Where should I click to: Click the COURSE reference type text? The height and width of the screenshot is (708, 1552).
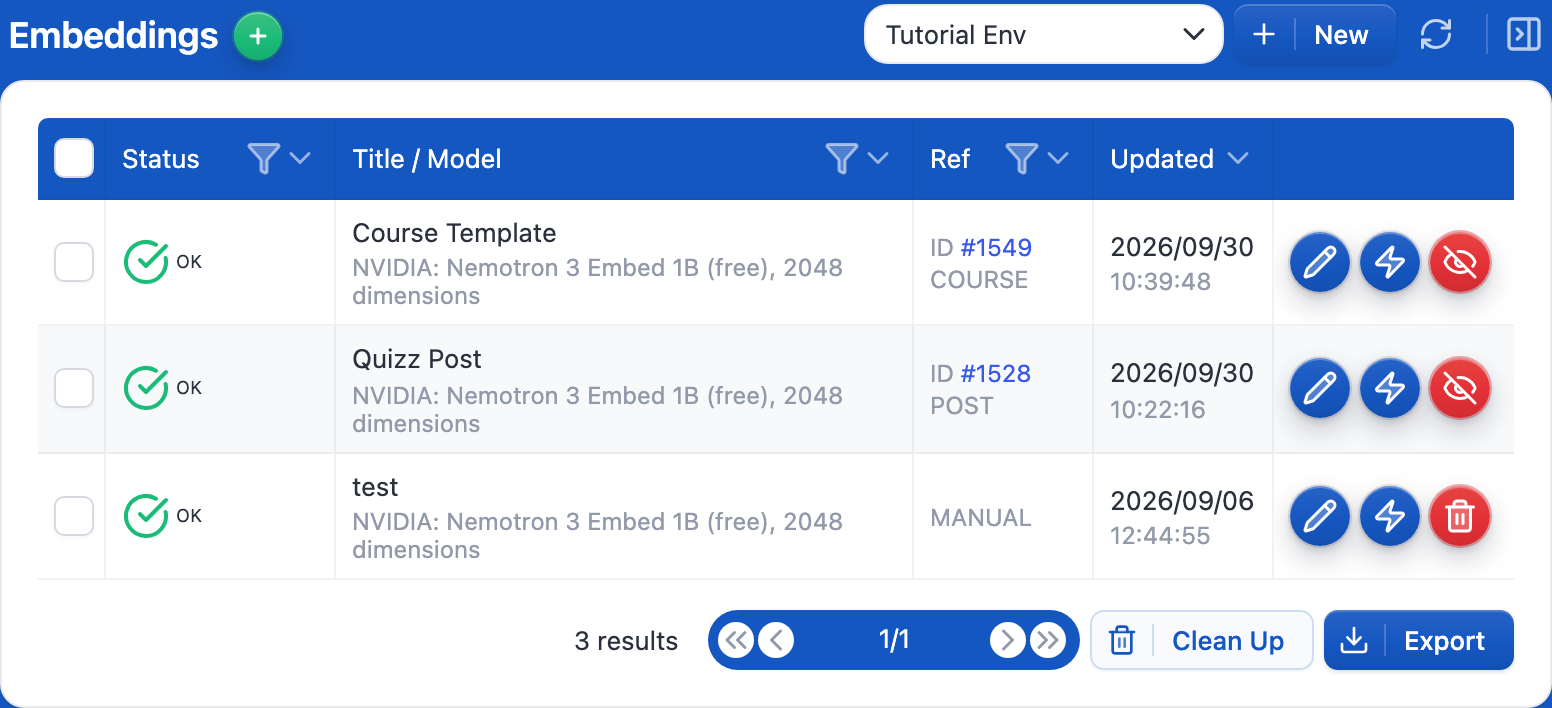[x=979, y=280]
